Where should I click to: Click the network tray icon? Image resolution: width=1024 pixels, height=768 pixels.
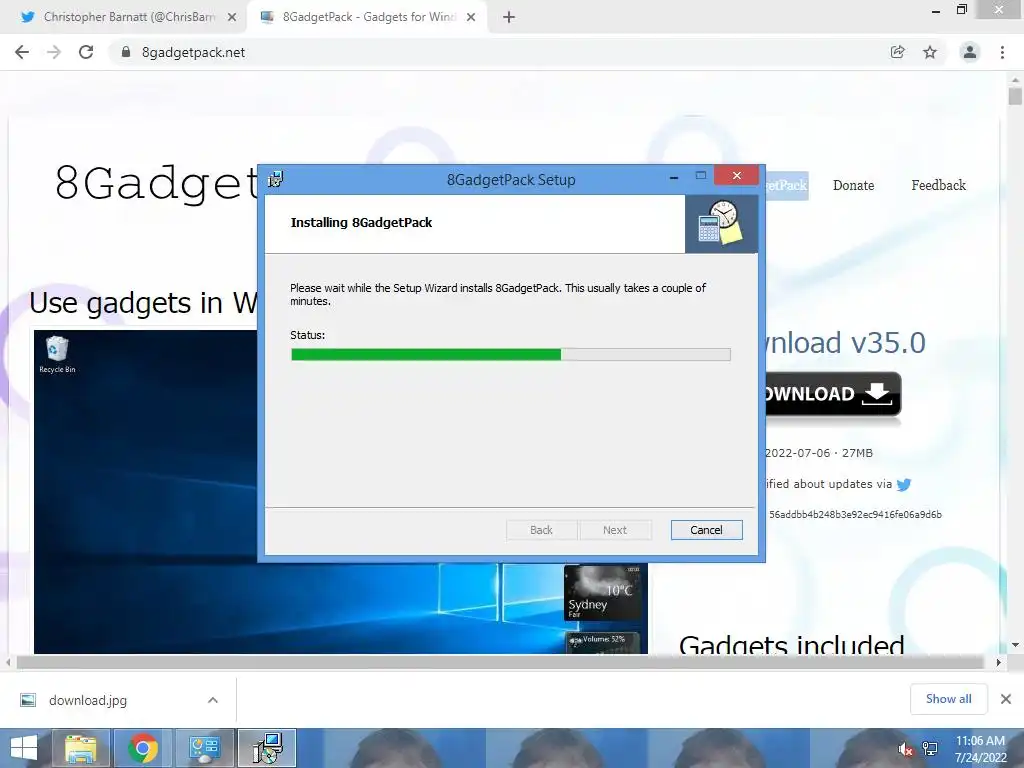coord(930,749)
